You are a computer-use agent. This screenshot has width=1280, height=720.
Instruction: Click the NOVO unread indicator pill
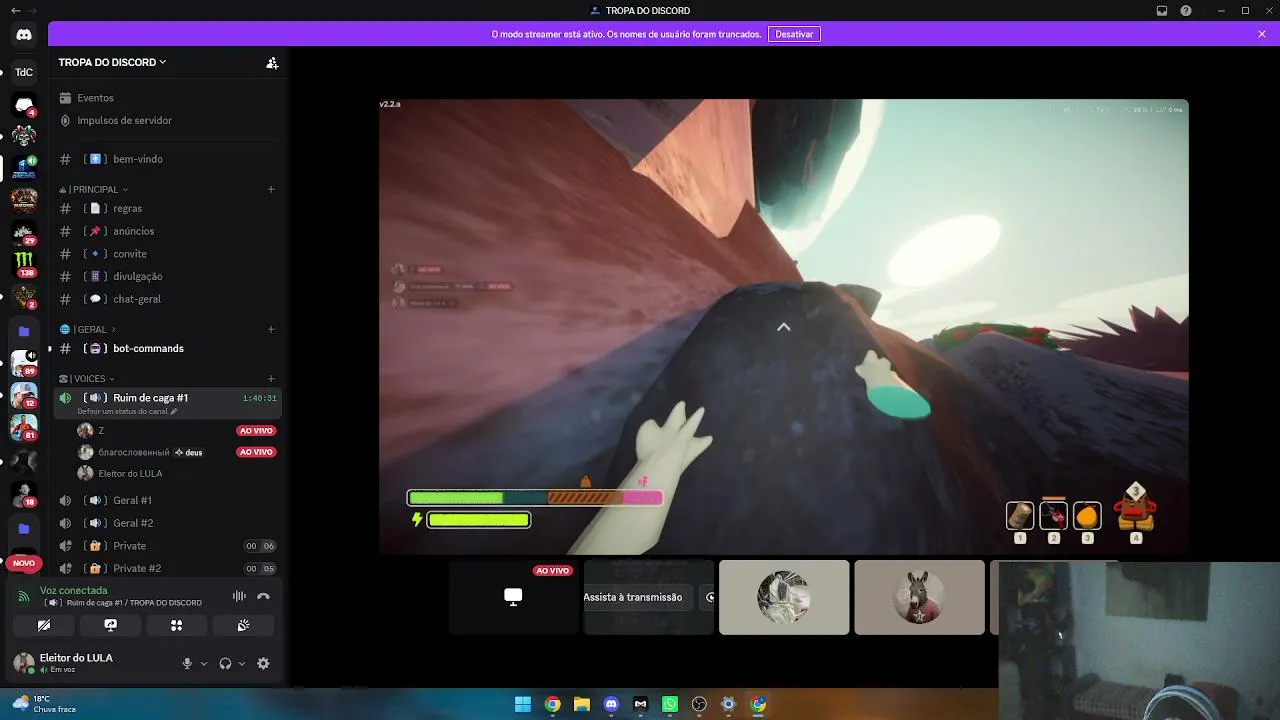pos(24,563)
